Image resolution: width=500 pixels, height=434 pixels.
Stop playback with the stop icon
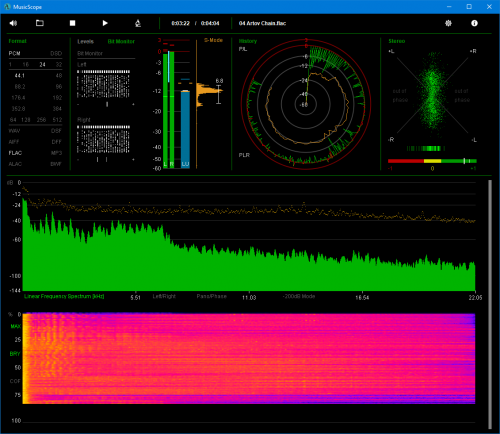[x=72, y=23]
